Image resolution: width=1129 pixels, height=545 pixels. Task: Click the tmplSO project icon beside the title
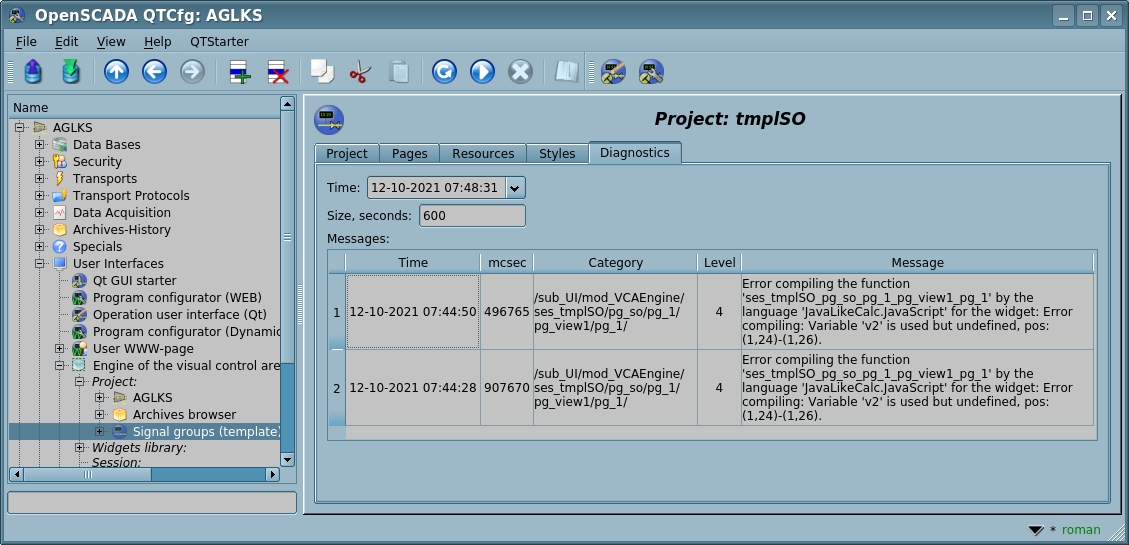coord(329,120)
